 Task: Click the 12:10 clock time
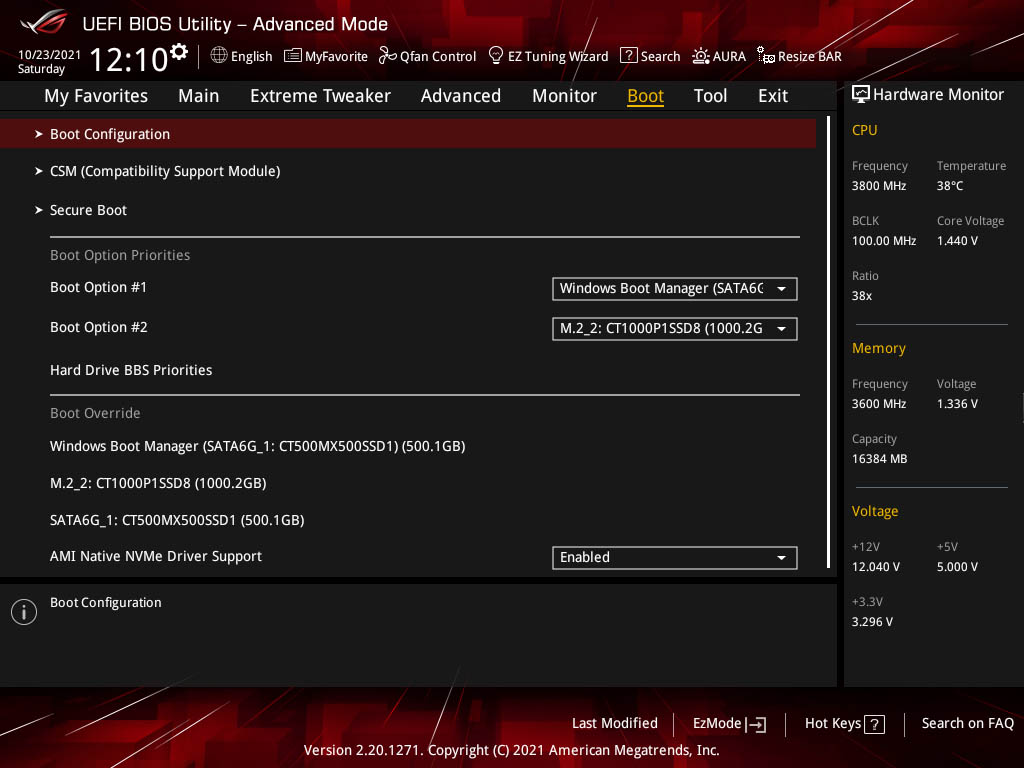point(129,59)
